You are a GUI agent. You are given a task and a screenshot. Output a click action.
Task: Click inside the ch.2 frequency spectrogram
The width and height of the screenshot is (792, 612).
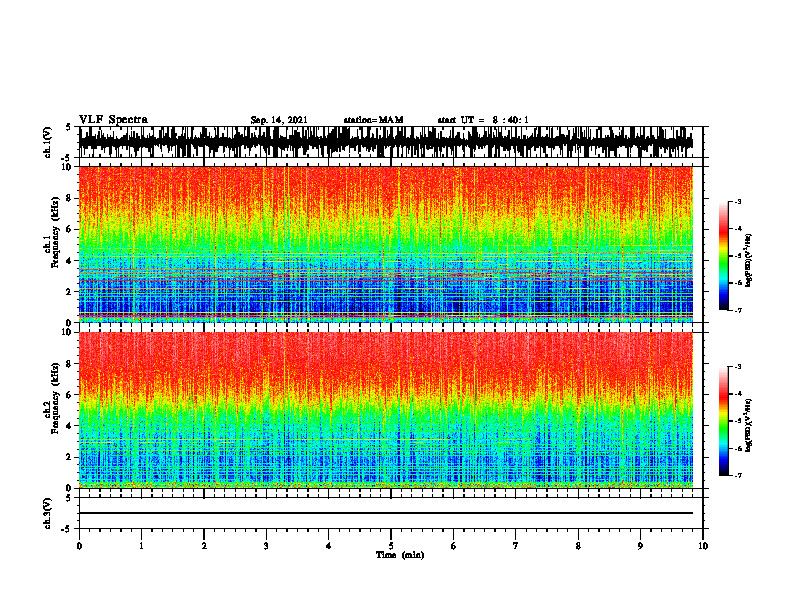click(x=386, y=410)
